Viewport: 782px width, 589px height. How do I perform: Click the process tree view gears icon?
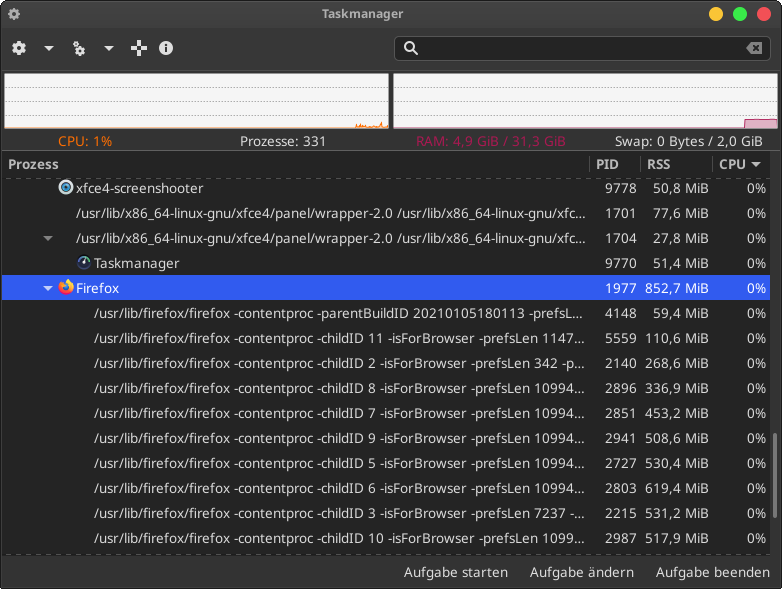(x=79, y=48)
